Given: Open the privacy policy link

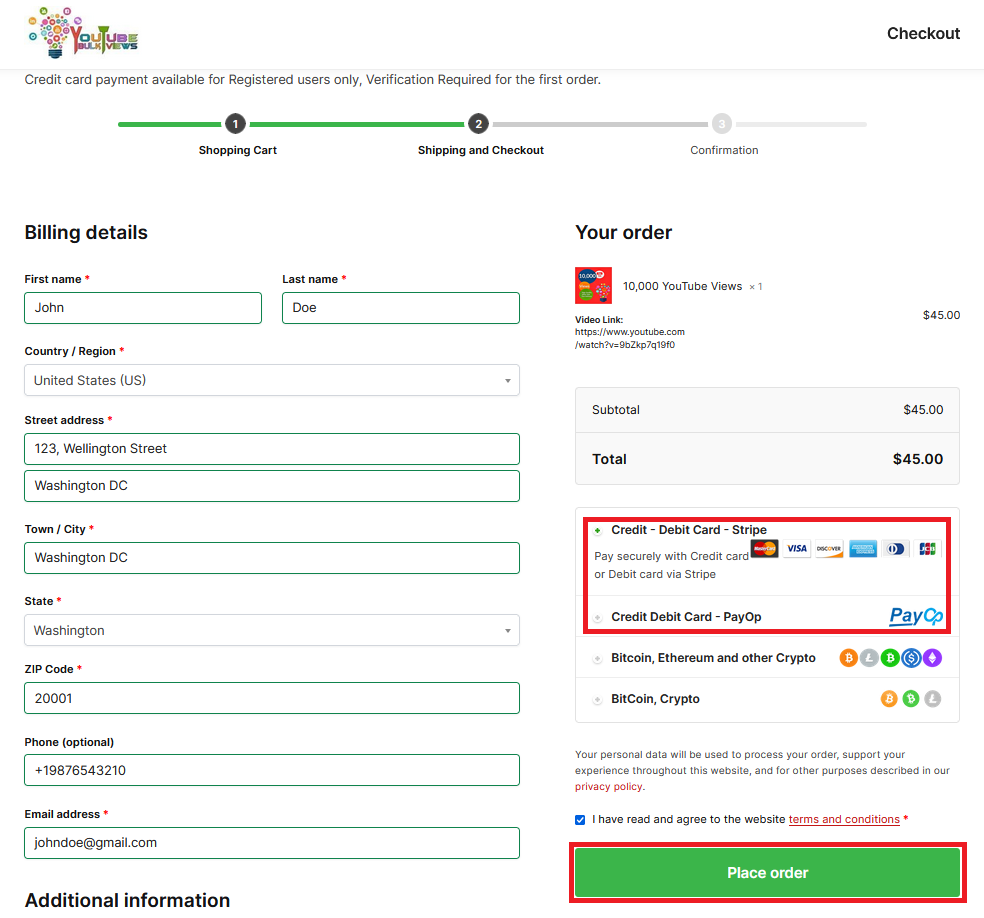Looking at the screenshot, I should 609,787.
